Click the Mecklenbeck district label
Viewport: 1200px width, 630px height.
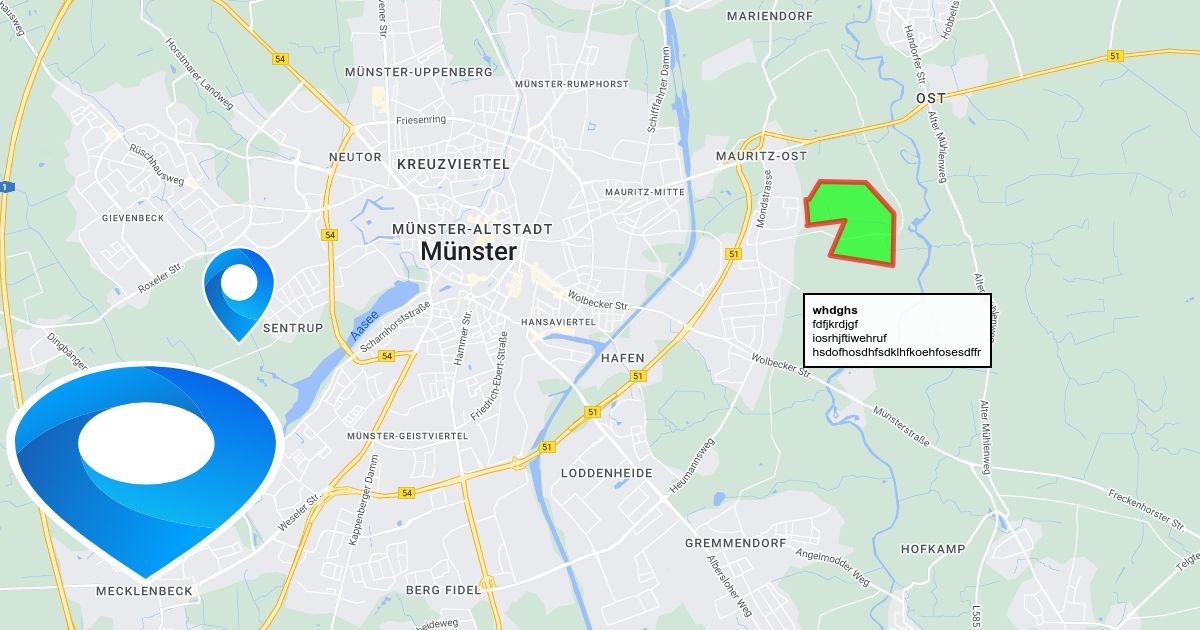[144, 591]
